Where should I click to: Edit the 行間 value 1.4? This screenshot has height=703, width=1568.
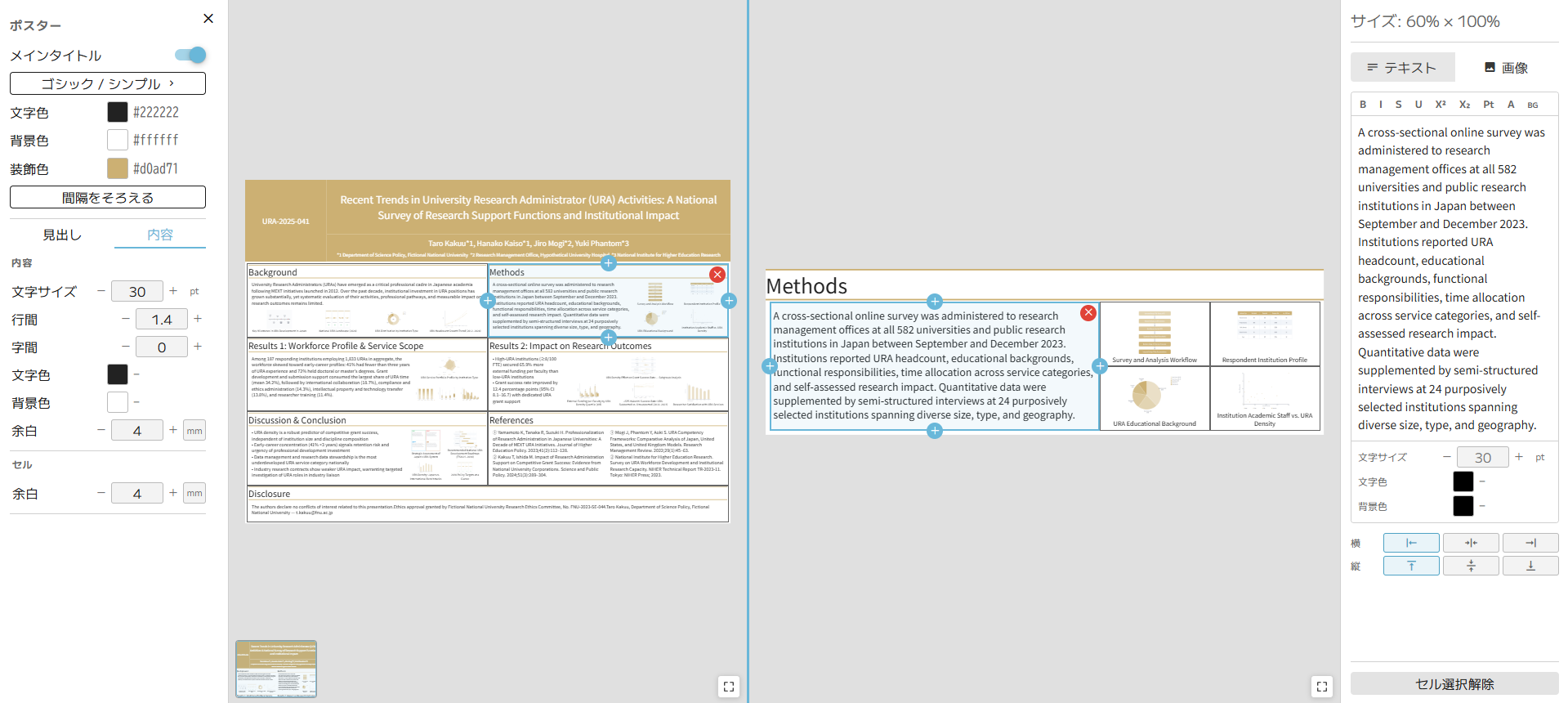(162, 319)
